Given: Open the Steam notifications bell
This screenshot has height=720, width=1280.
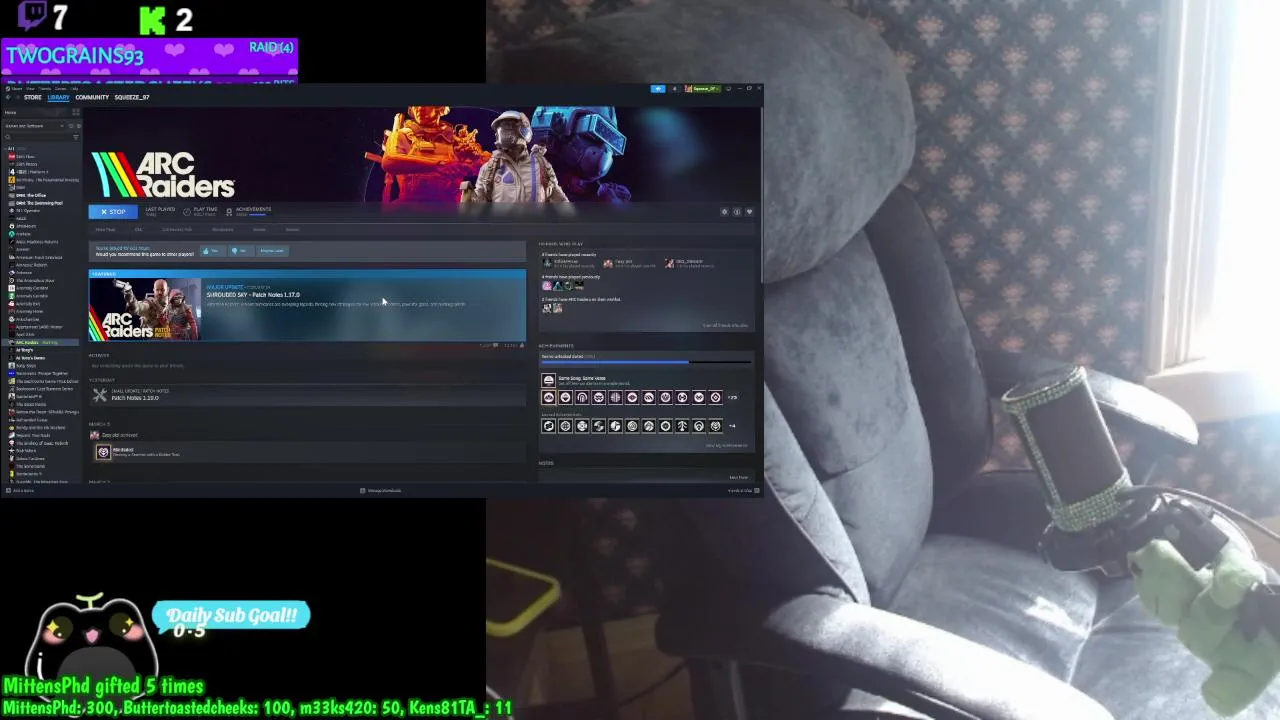Looking at the screenshot, I should 675,89.
